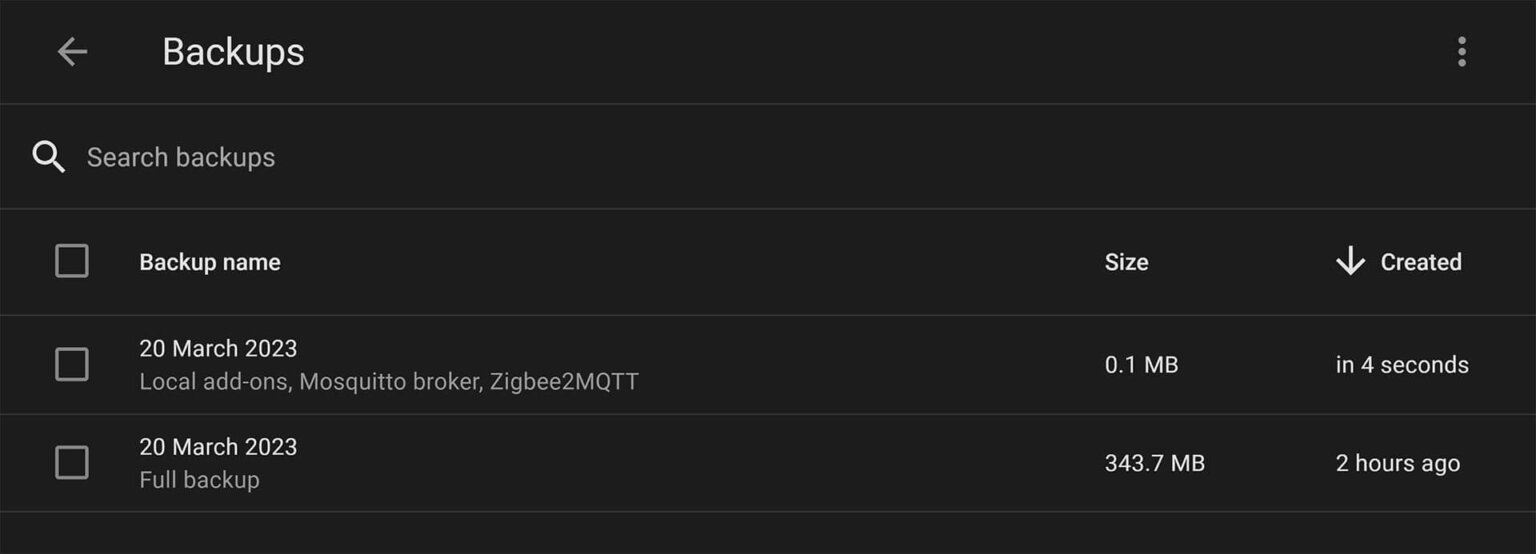The height and width of the screenshot is (554, 1536).
Task: Toggle the Created sort direction arrow
Action: 1350,262
